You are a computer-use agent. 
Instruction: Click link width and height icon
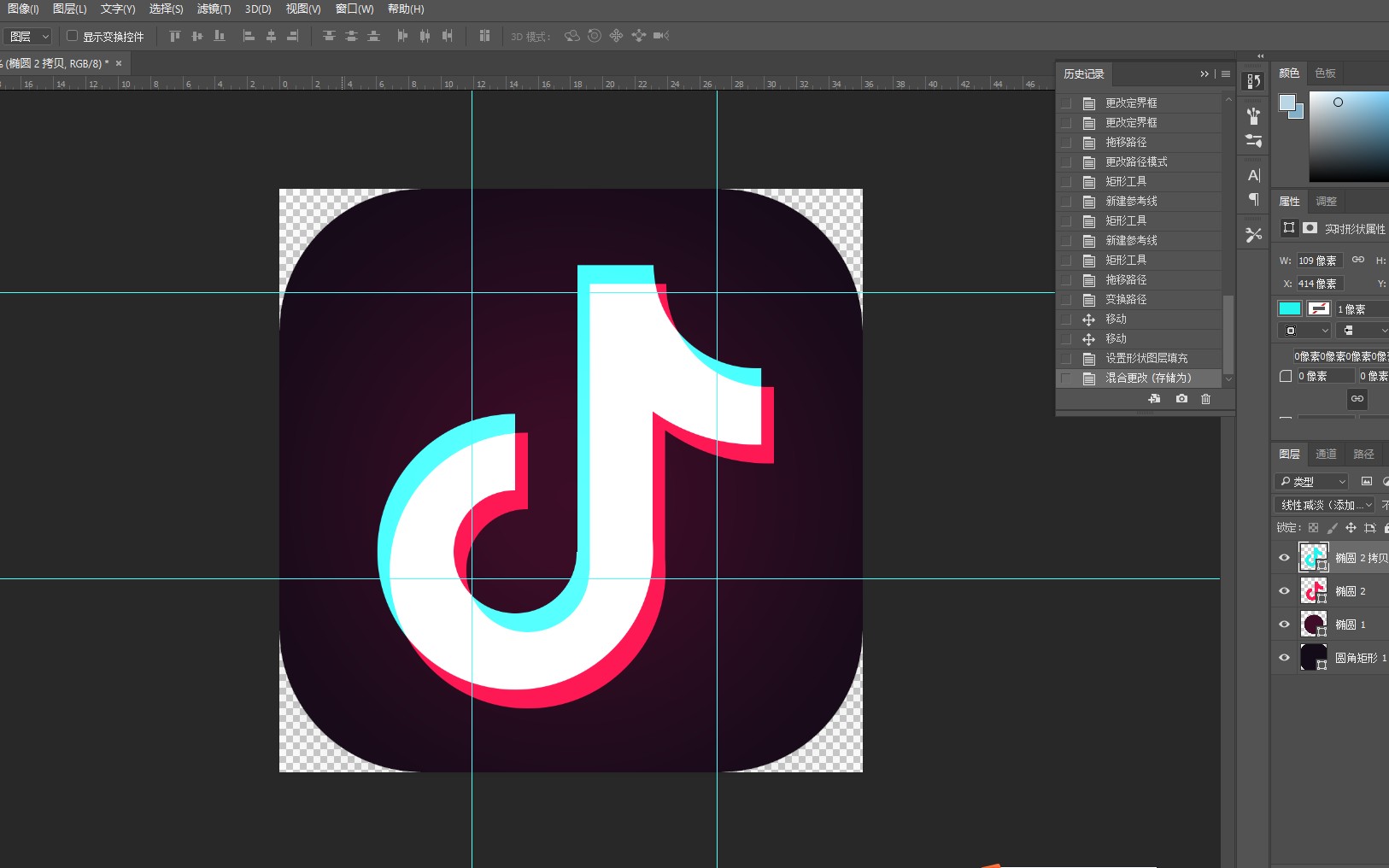[x=1358, y=260]
